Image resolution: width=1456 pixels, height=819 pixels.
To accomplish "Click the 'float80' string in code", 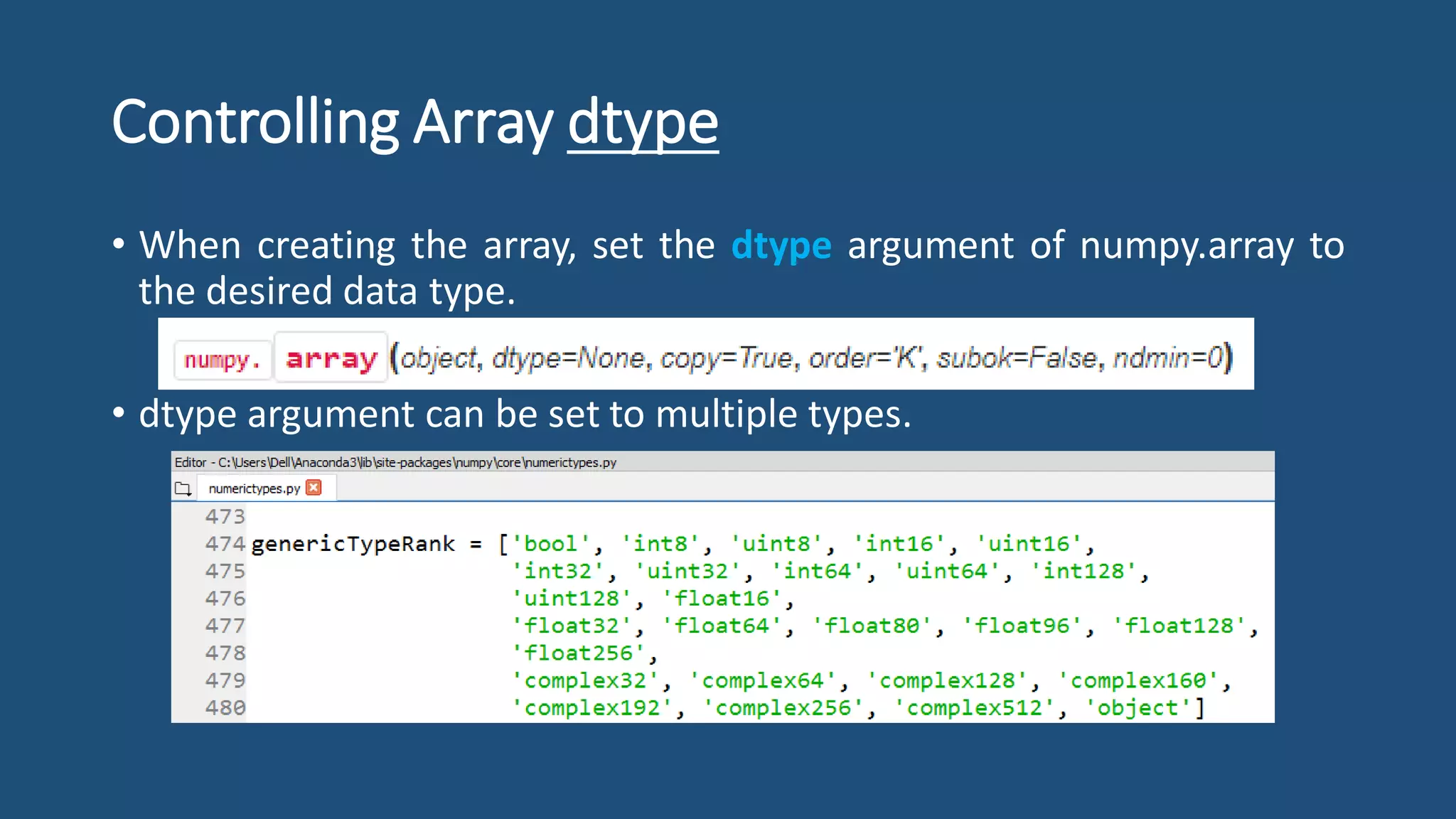I will point(872,626).
